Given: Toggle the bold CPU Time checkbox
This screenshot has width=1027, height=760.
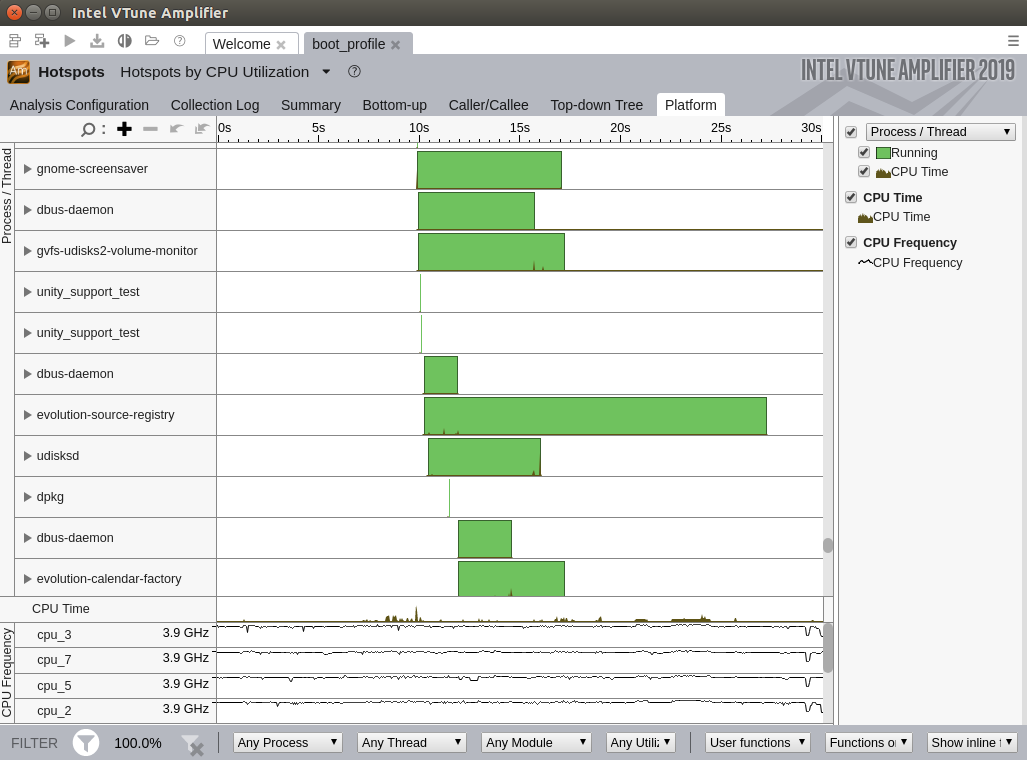Looking at the screenshot, I should 851,197.
